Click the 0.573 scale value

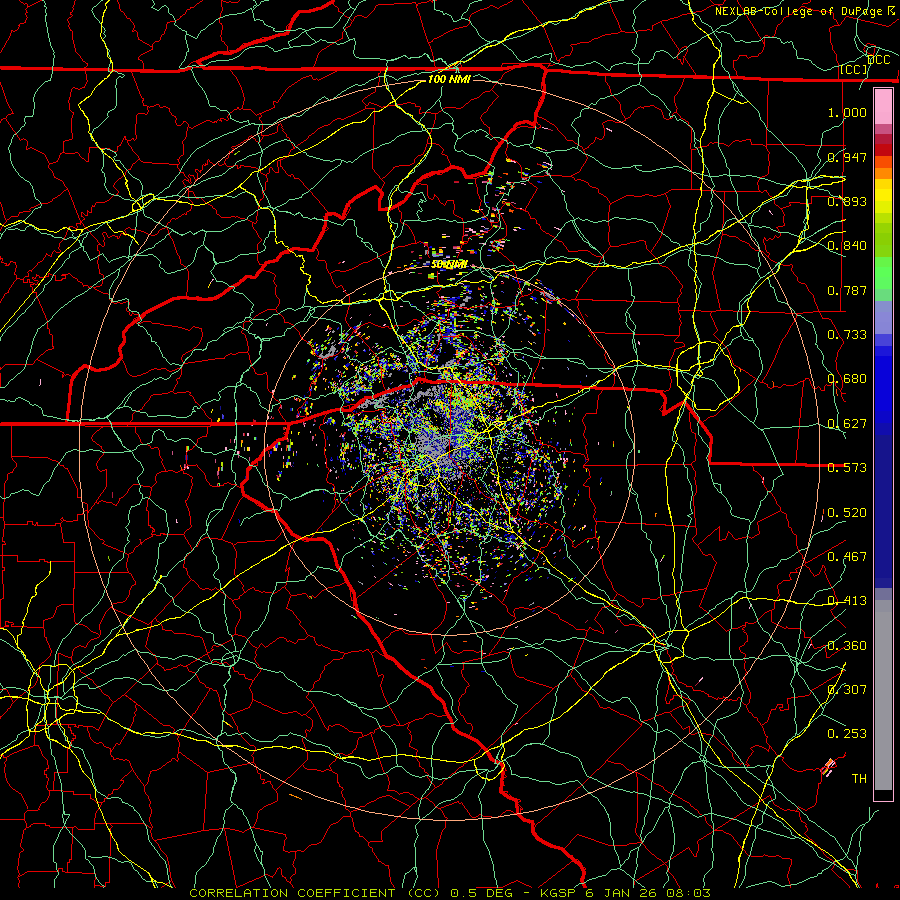[x=847, y=468]
